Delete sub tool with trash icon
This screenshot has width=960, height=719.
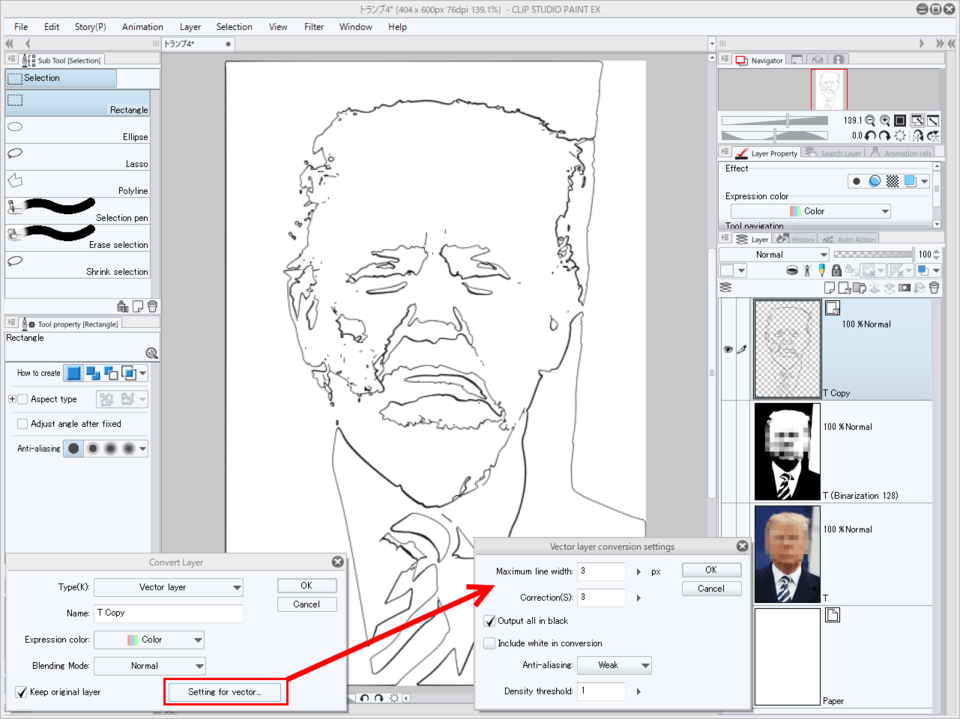[x=152, y=306]
